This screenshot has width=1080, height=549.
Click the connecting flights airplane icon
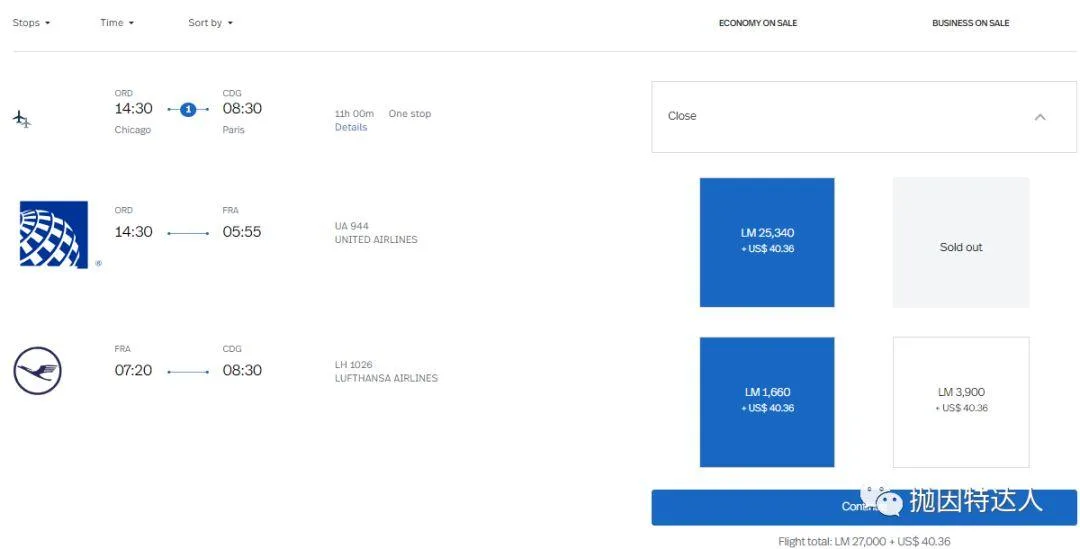[22, 120]
